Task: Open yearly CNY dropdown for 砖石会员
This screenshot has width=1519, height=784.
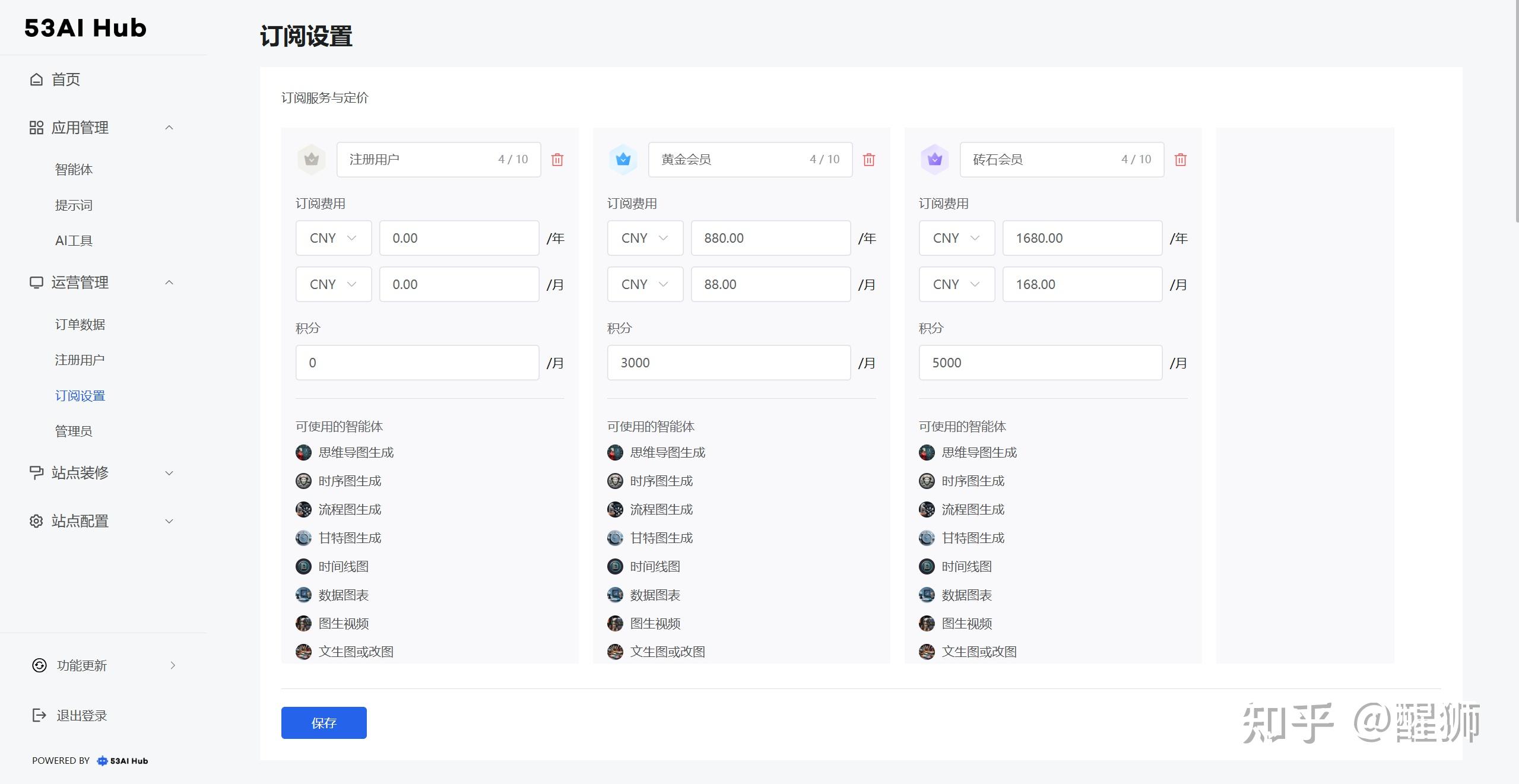Action: click(x=956, y=238)
